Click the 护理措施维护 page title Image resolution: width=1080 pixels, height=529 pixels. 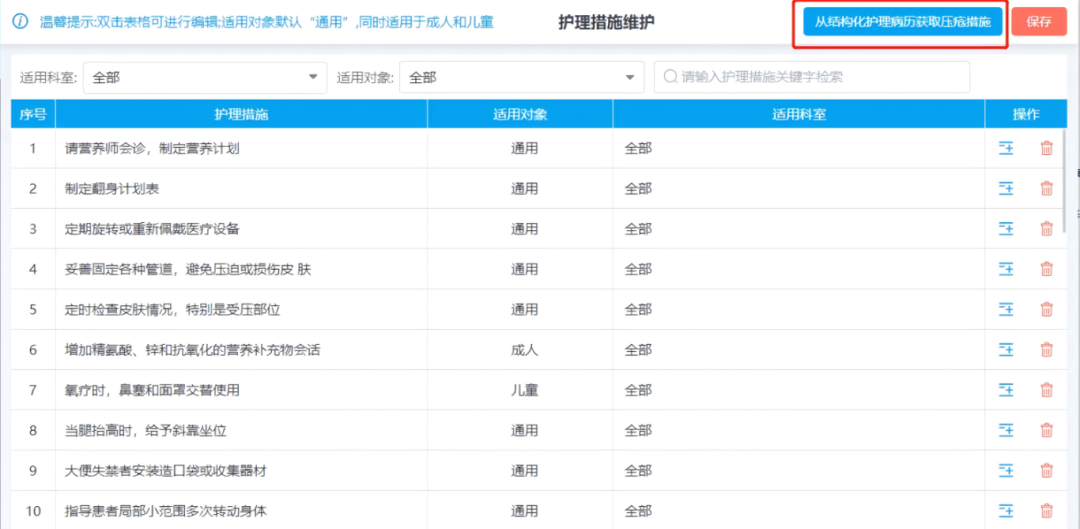coord(606,22)
